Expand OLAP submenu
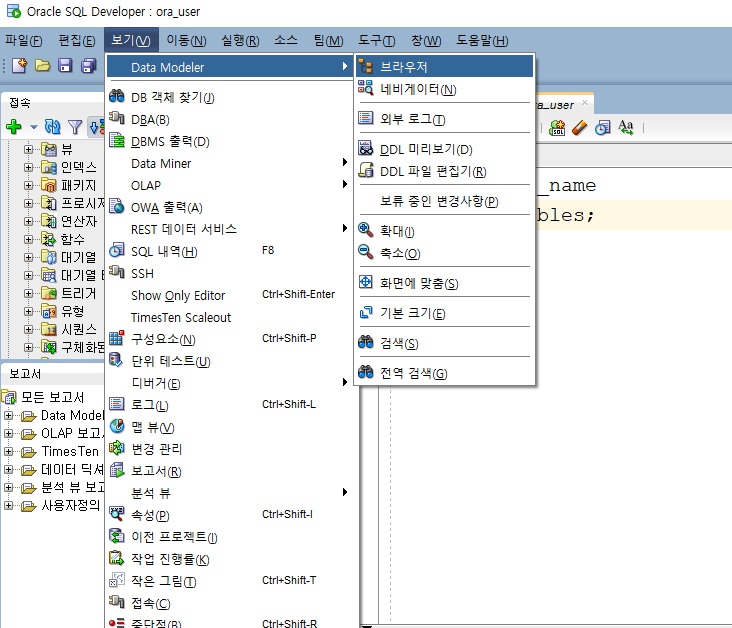Viewport: 732px width, 628px height. (229, 185)
